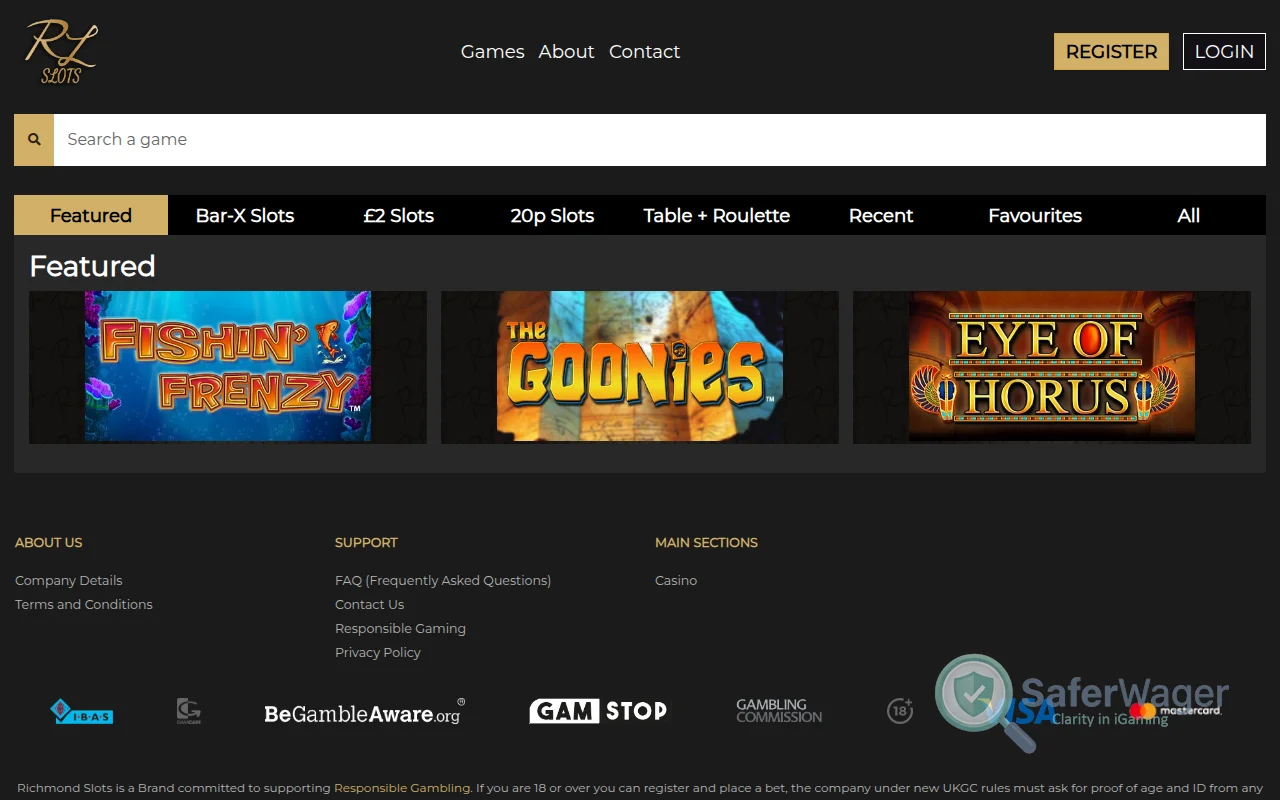Click the search magnifier icon
This screenshot has height=800, width=1280.
pyautogui.click(x=33, y=139)
